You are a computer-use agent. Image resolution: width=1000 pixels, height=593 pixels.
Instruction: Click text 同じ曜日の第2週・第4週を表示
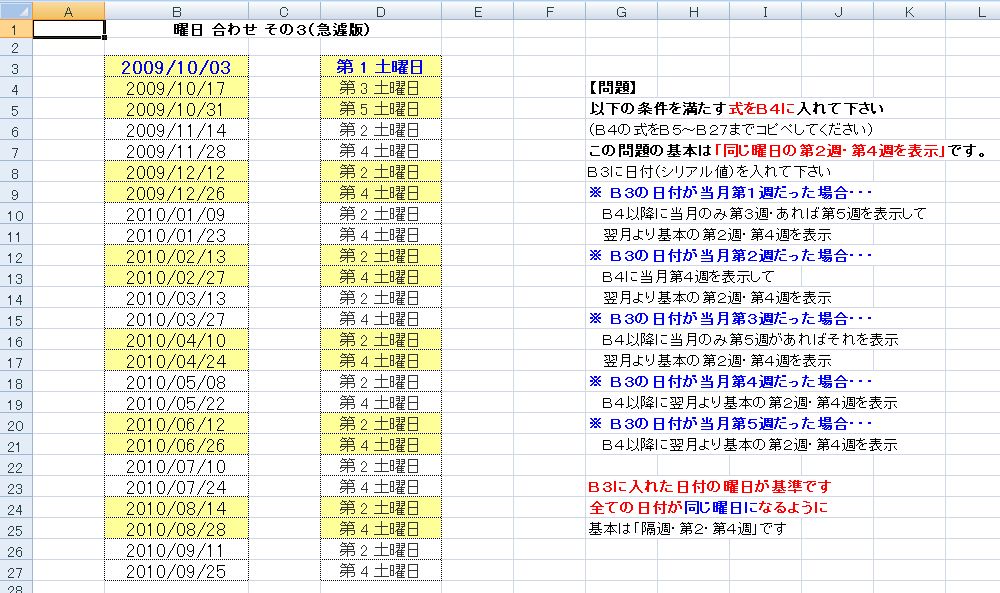830,151
